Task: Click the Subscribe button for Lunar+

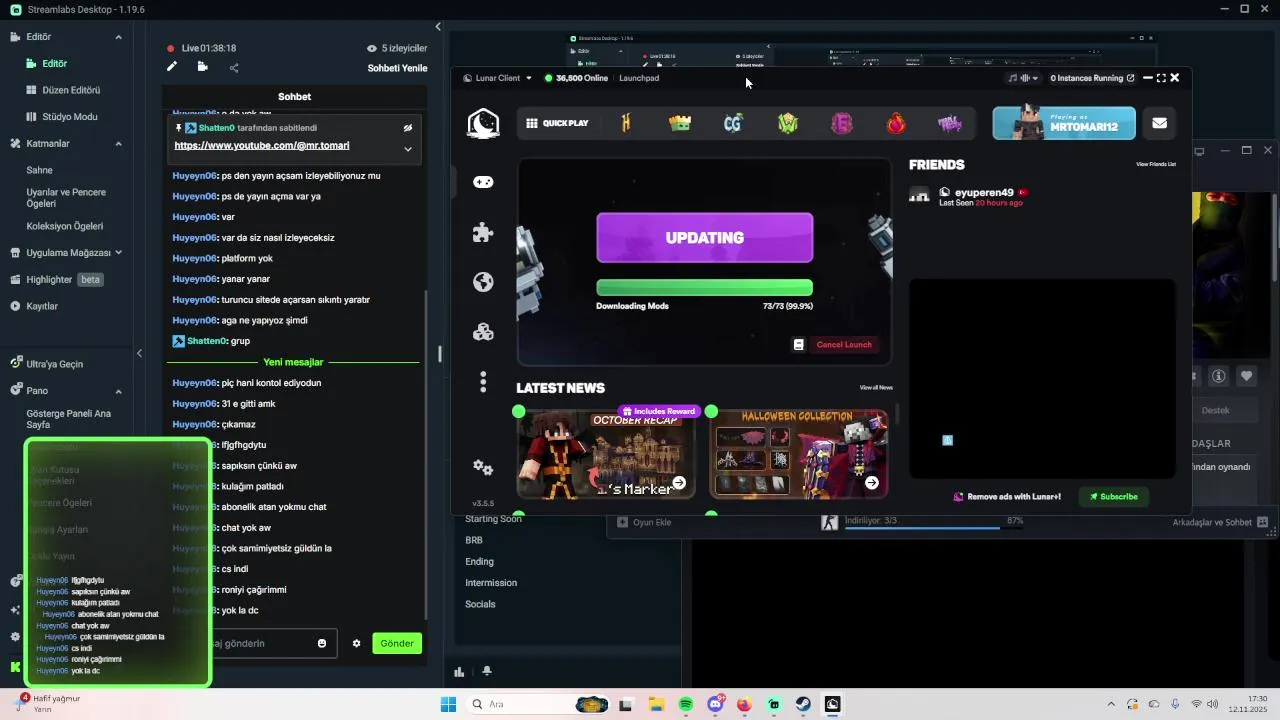Action: click(1113, 496)
